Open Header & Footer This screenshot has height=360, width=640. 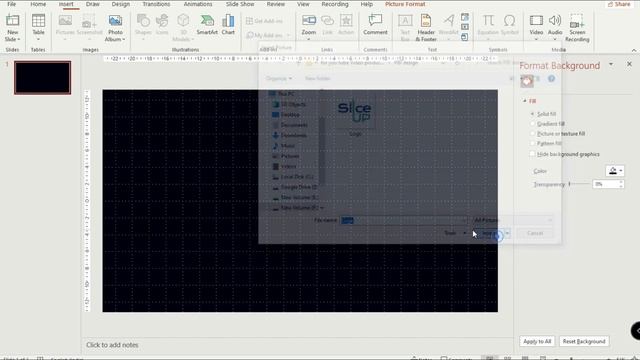tap(426, 27)
